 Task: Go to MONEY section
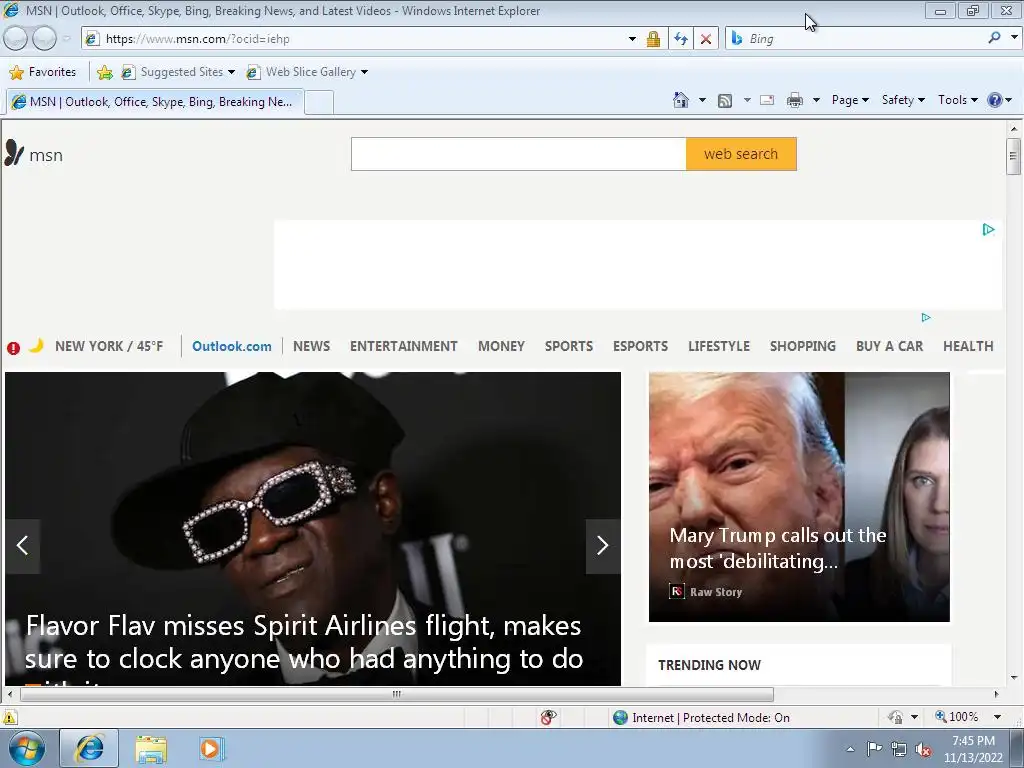[501, 346]
